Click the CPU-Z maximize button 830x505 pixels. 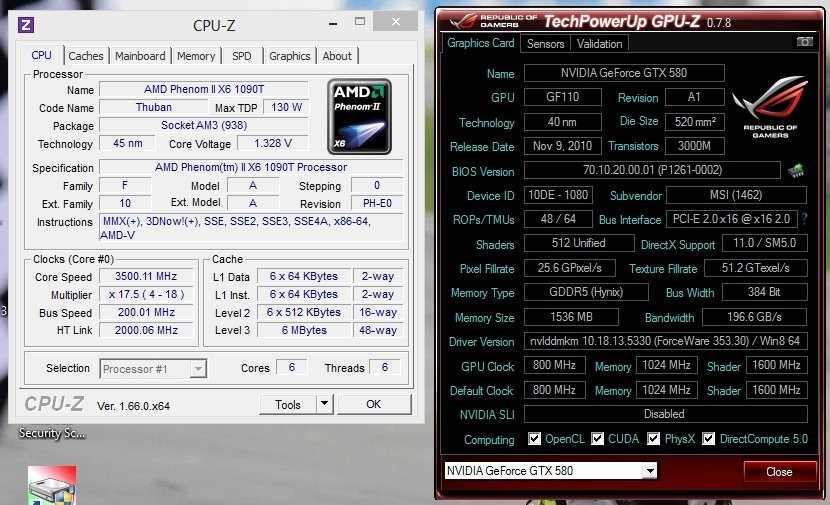pos(360,22)
